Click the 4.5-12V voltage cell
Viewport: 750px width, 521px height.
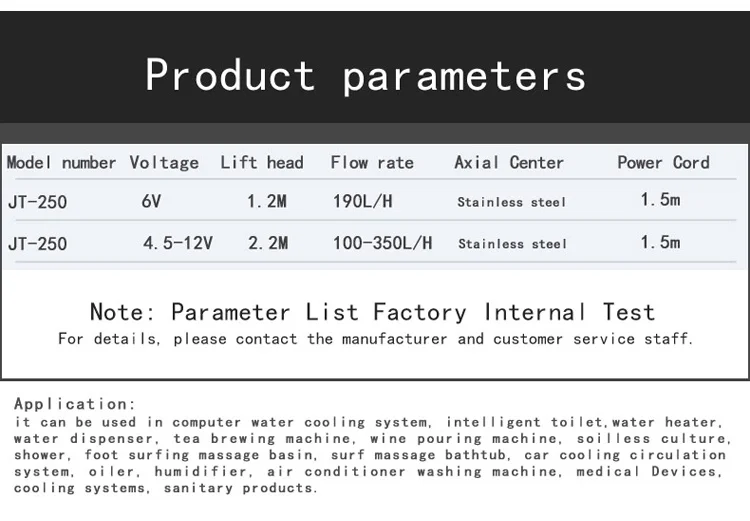(176, 243)
